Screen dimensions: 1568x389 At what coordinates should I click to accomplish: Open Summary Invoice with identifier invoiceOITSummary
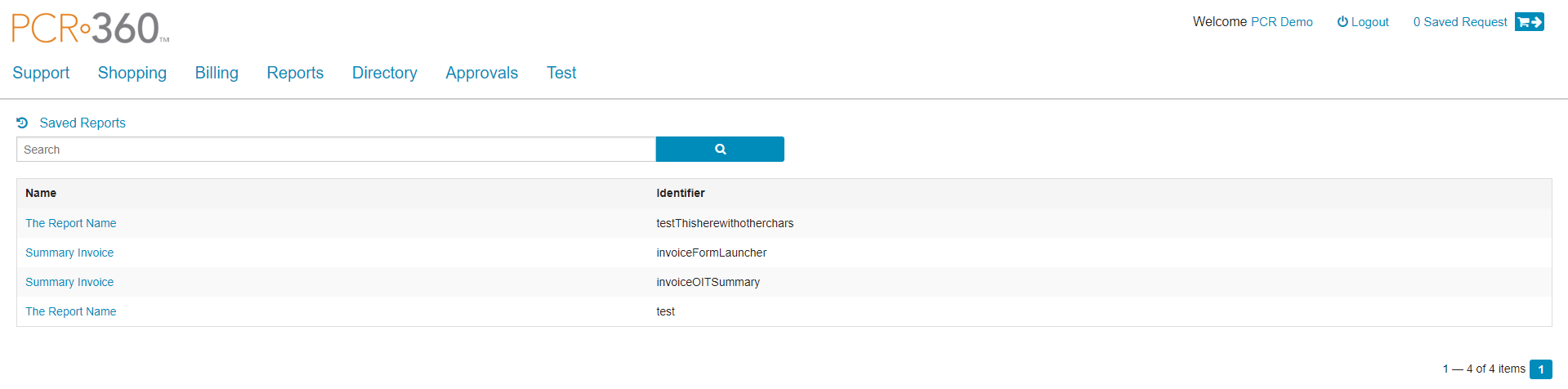pyautogui.click(x=69, y=282)
